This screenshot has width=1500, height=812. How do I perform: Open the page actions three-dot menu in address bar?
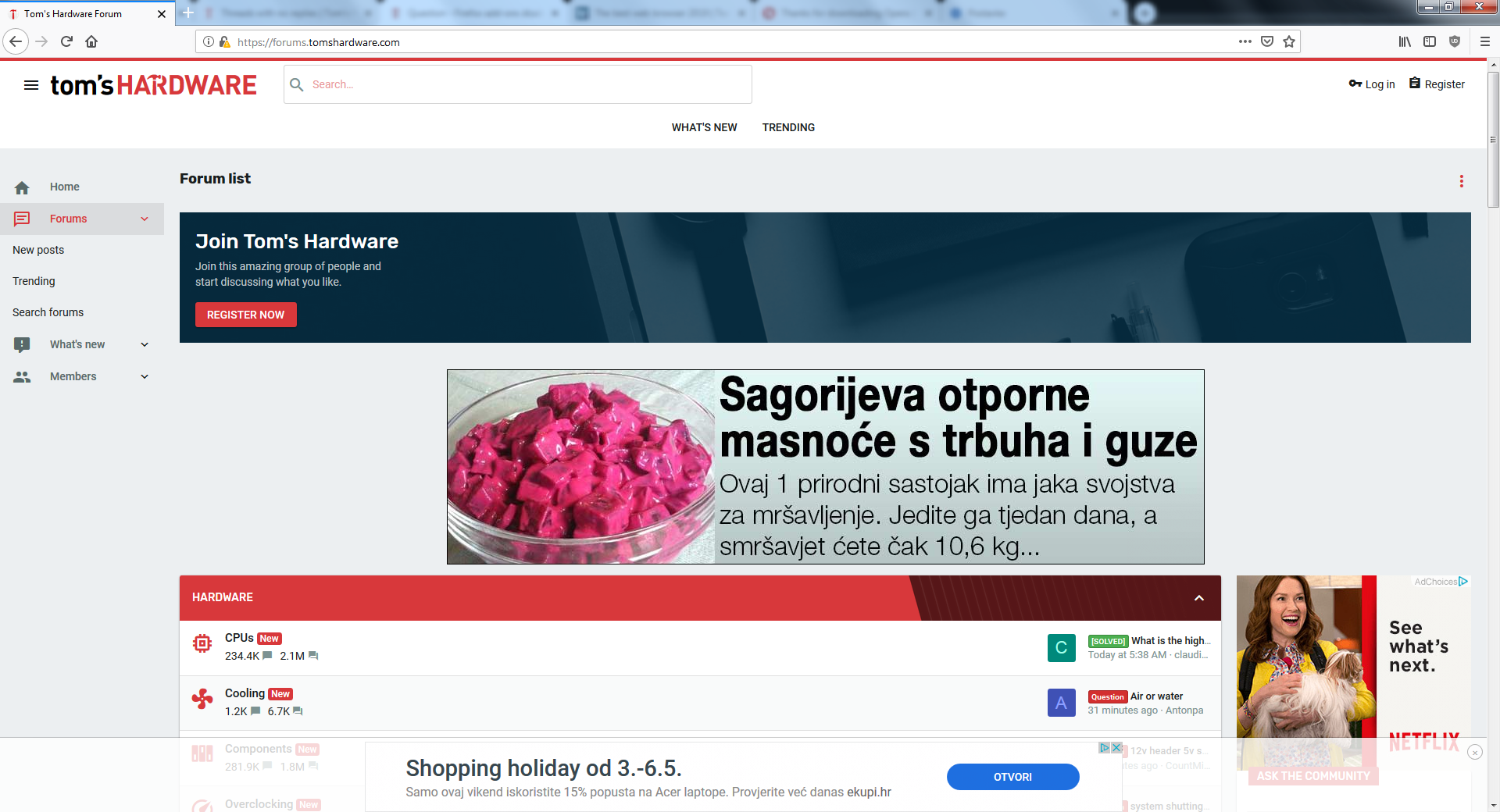tap(1245, 41)
